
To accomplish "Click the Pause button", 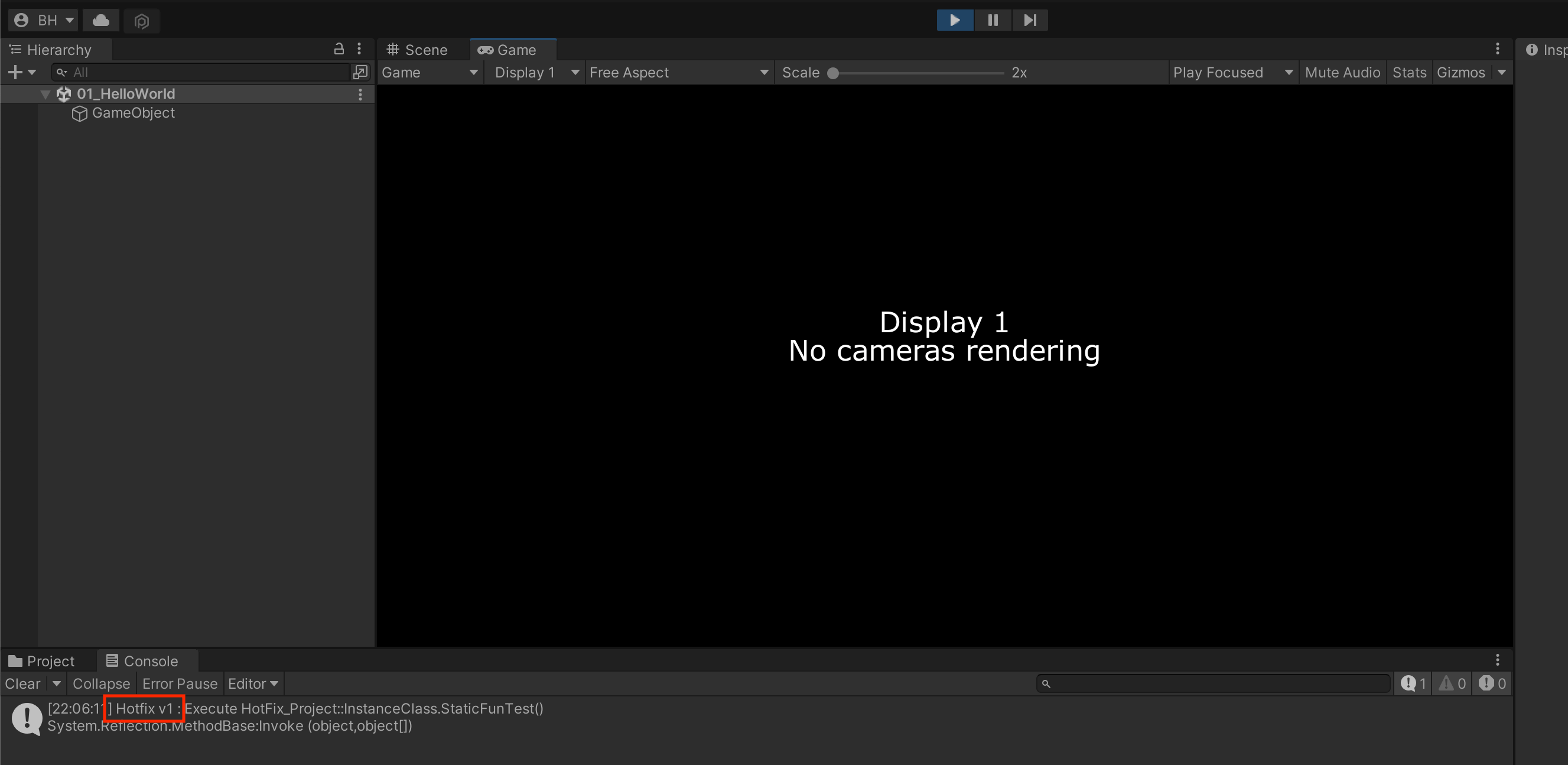I will 993,20.
